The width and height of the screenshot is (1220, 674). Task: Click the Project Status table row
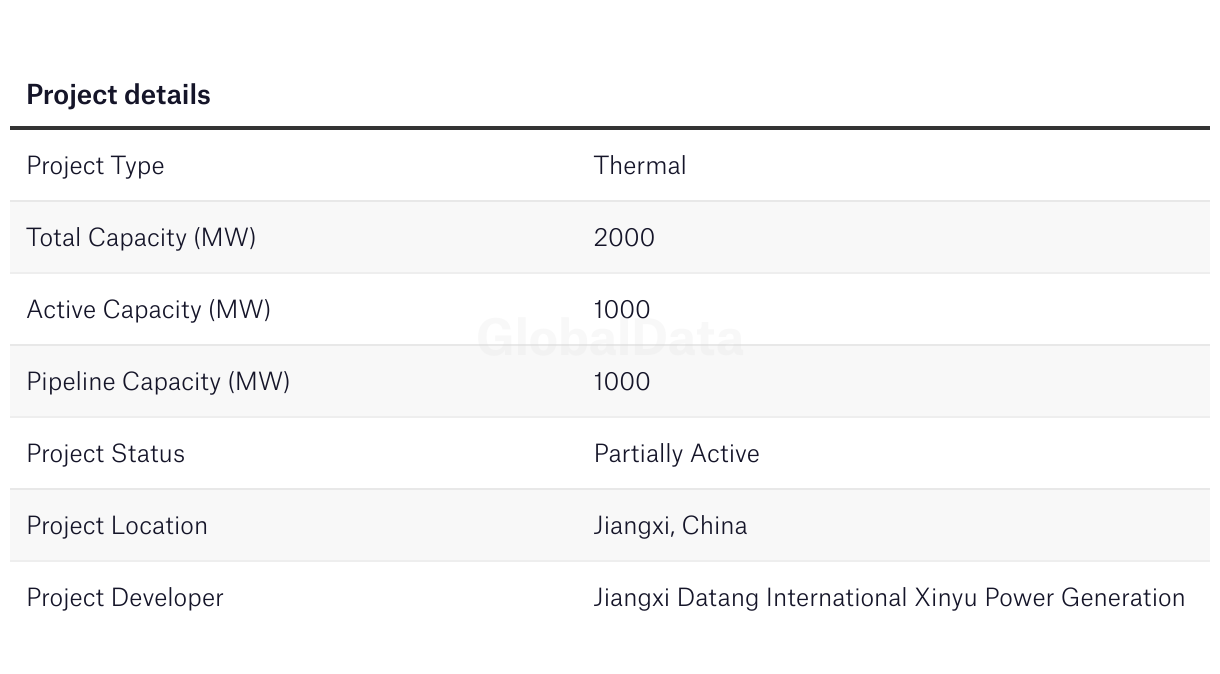[x=610, y=453]
